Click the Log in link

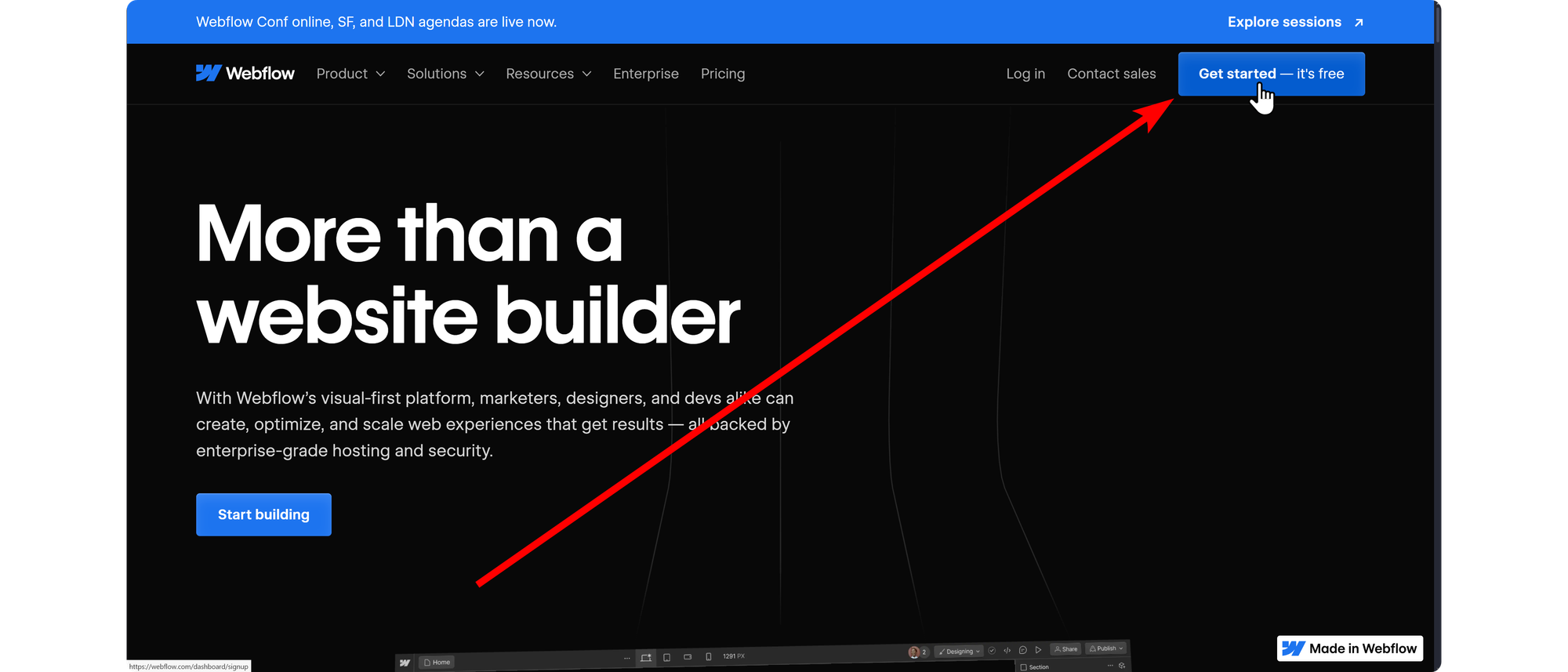coord(1025,74)
